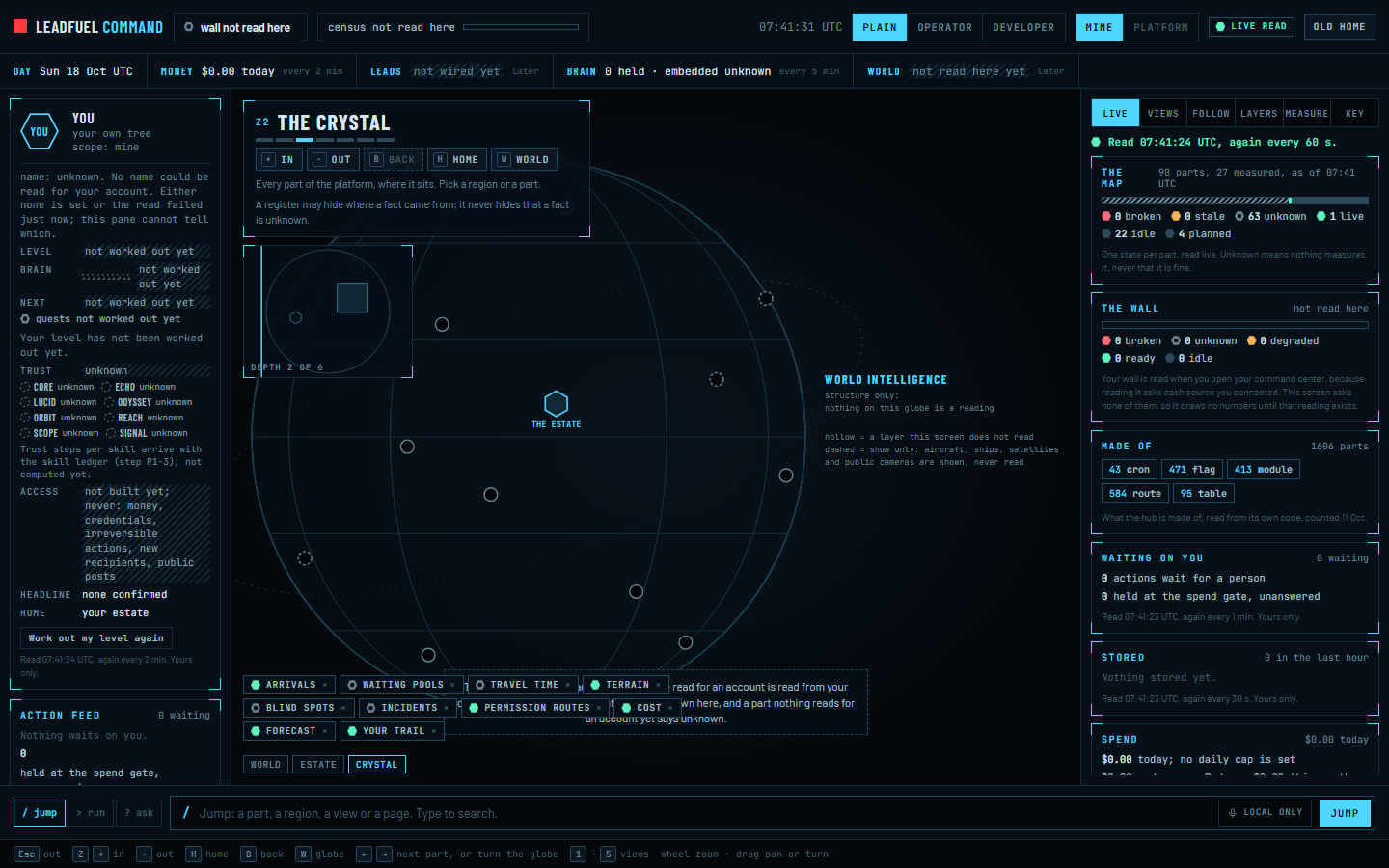Remove the Incidents layer chip

[x=447, y=708]
